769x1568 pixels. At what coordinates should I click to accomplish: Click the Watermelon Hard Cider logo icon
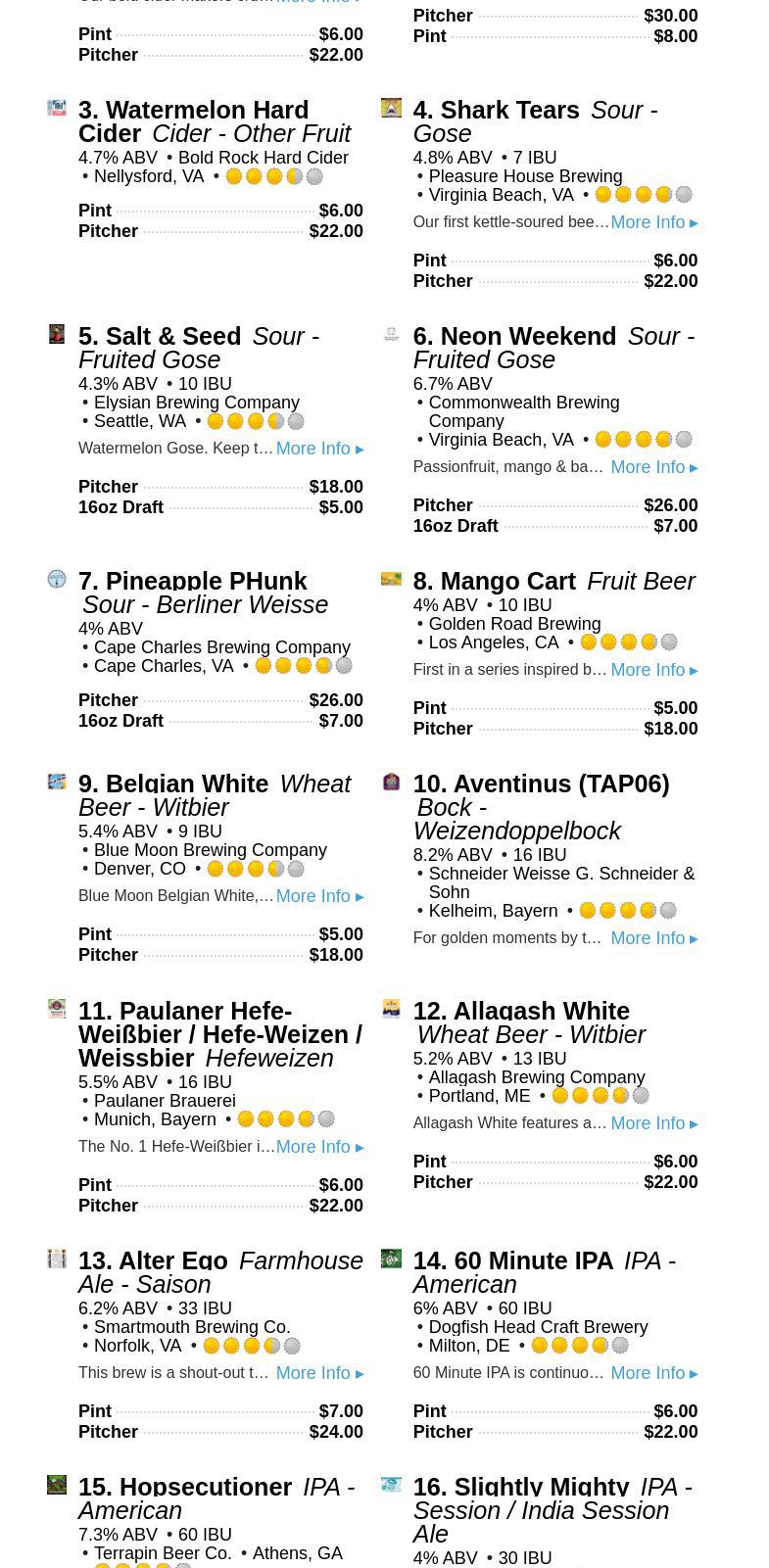57,108
